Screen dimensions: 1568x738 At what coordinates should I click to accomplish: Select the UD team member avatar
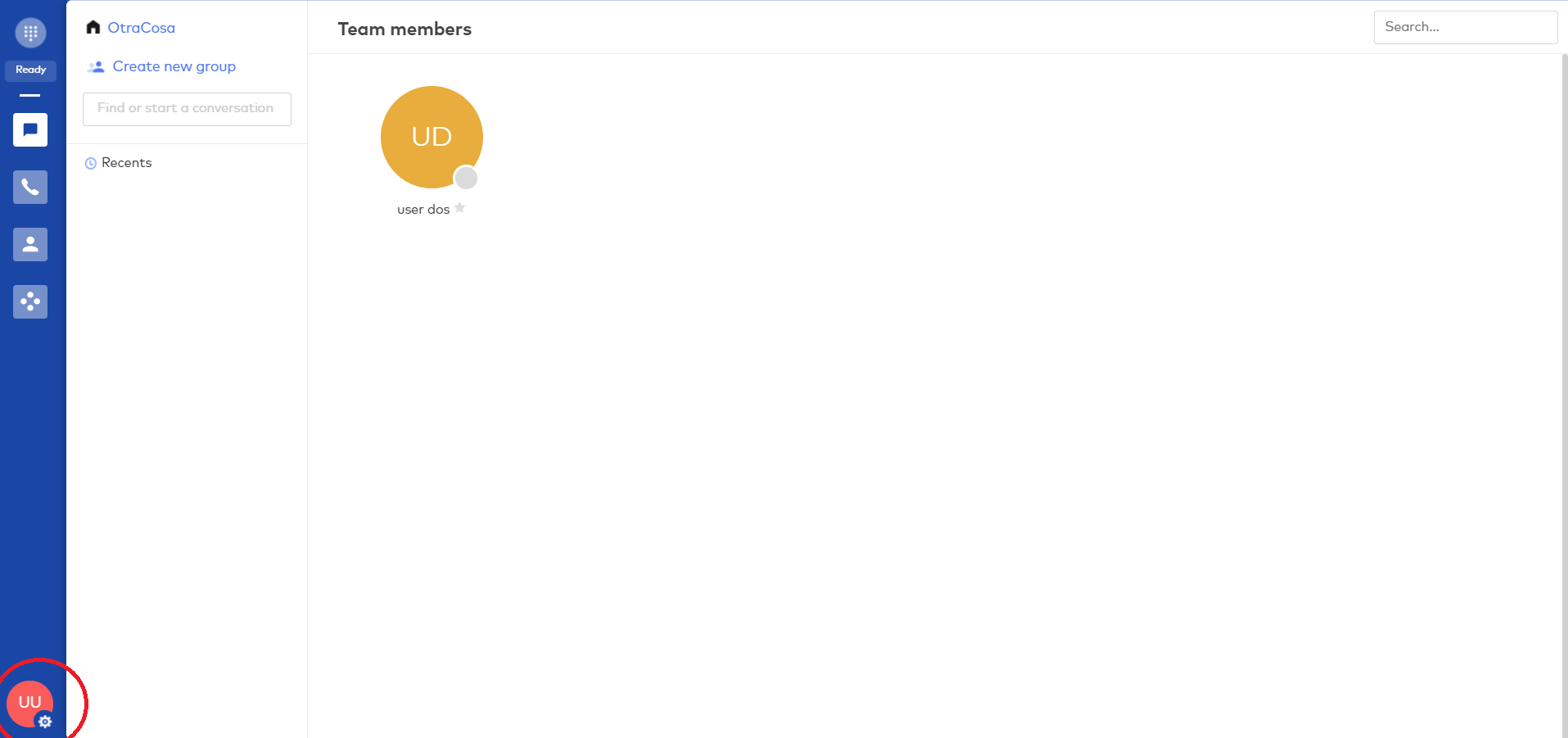click(x=431, y=136)
